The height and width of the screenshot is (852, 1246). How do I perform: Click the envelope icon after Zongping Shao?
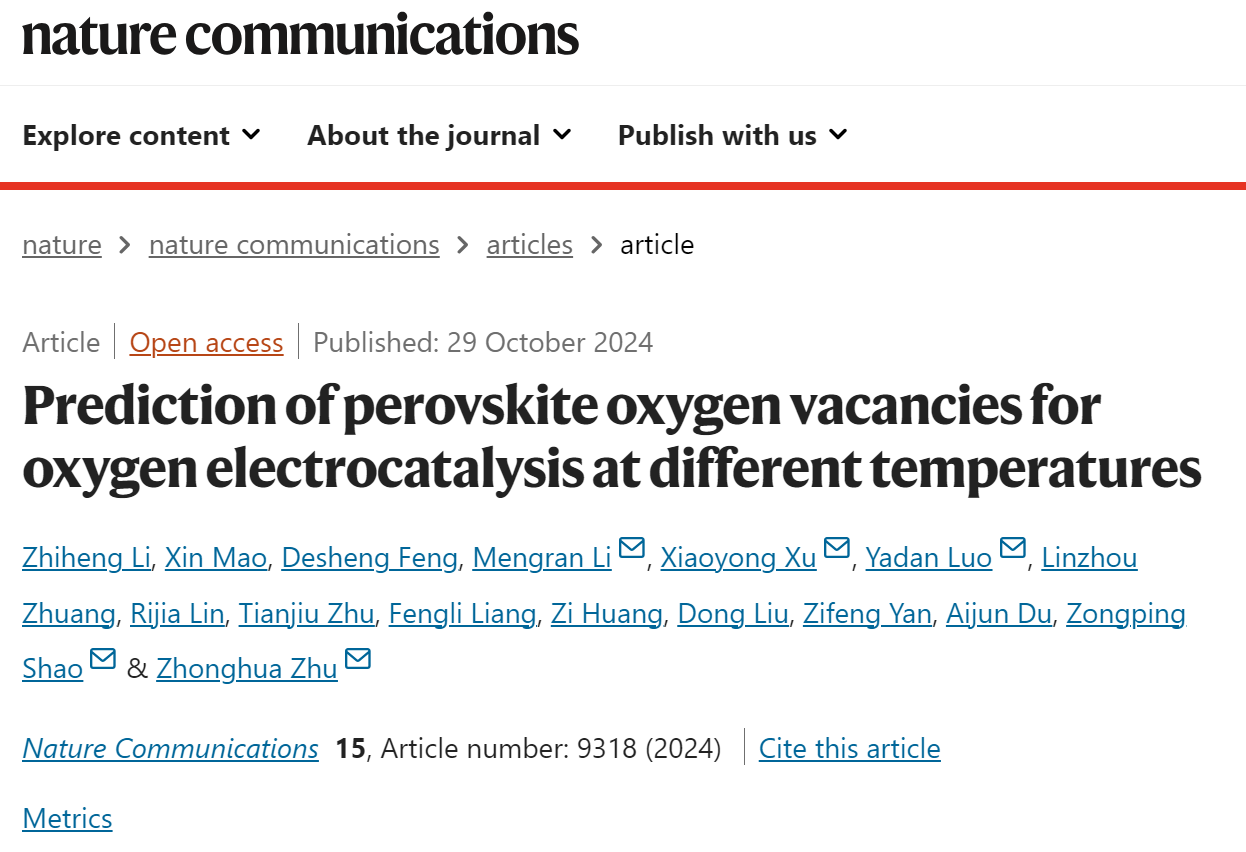tap(103, 658)
